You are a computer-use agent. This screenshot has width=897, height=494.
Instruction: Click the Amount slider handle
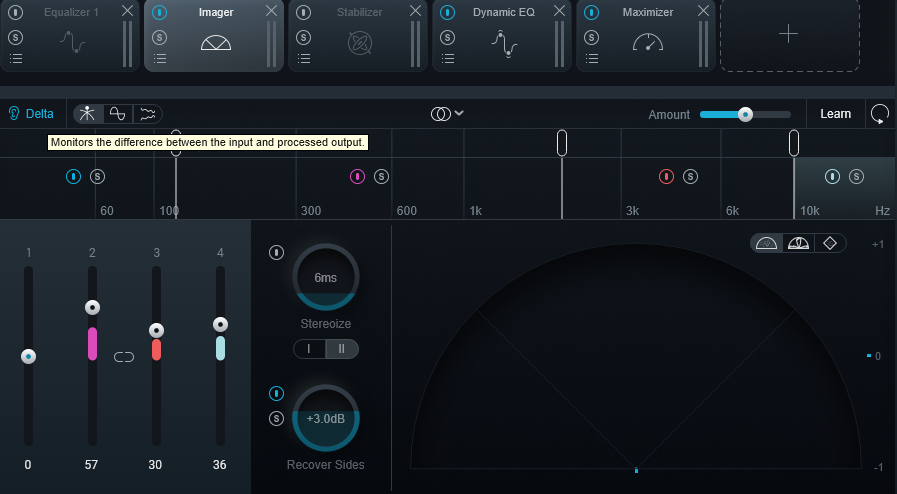(745, 114)
